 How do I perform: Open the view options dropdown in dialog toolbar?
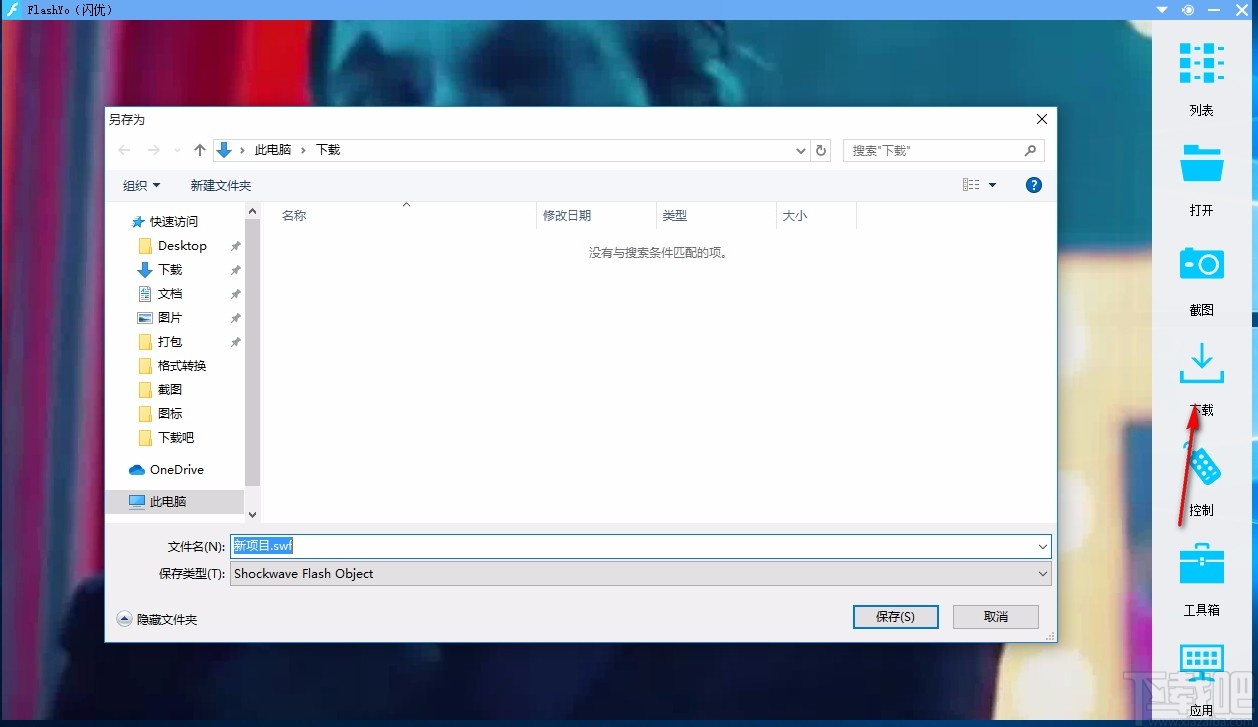991,184
